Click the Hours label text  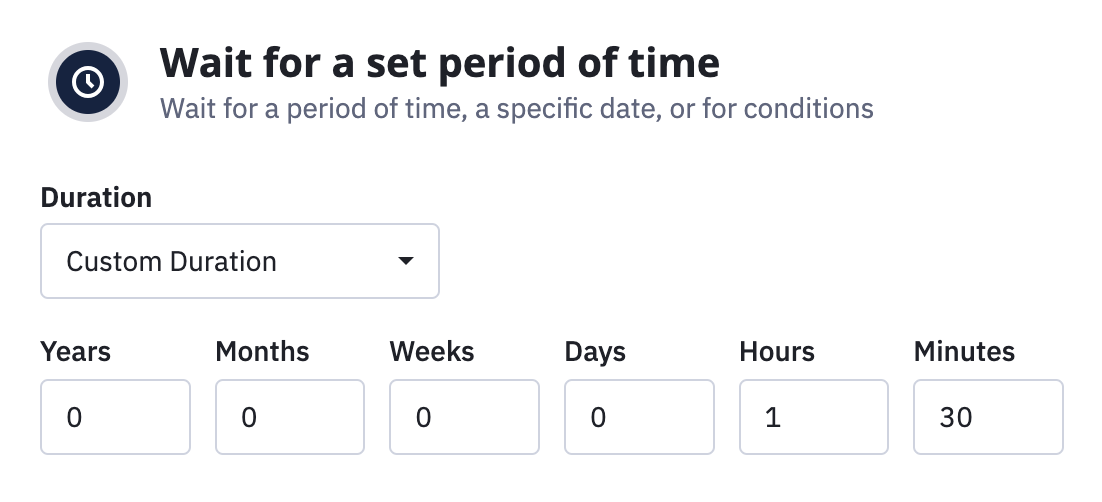[x=777, y=352]
